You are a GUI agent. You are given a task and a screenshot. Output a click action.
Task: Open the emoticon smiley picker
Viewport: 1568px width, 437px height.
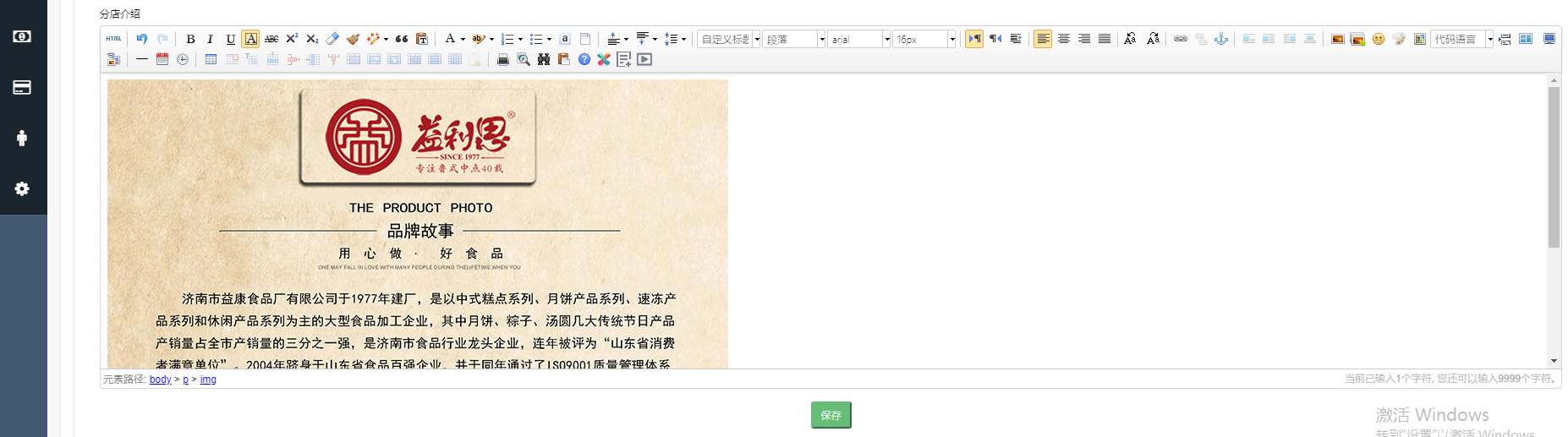[1378, 39]
